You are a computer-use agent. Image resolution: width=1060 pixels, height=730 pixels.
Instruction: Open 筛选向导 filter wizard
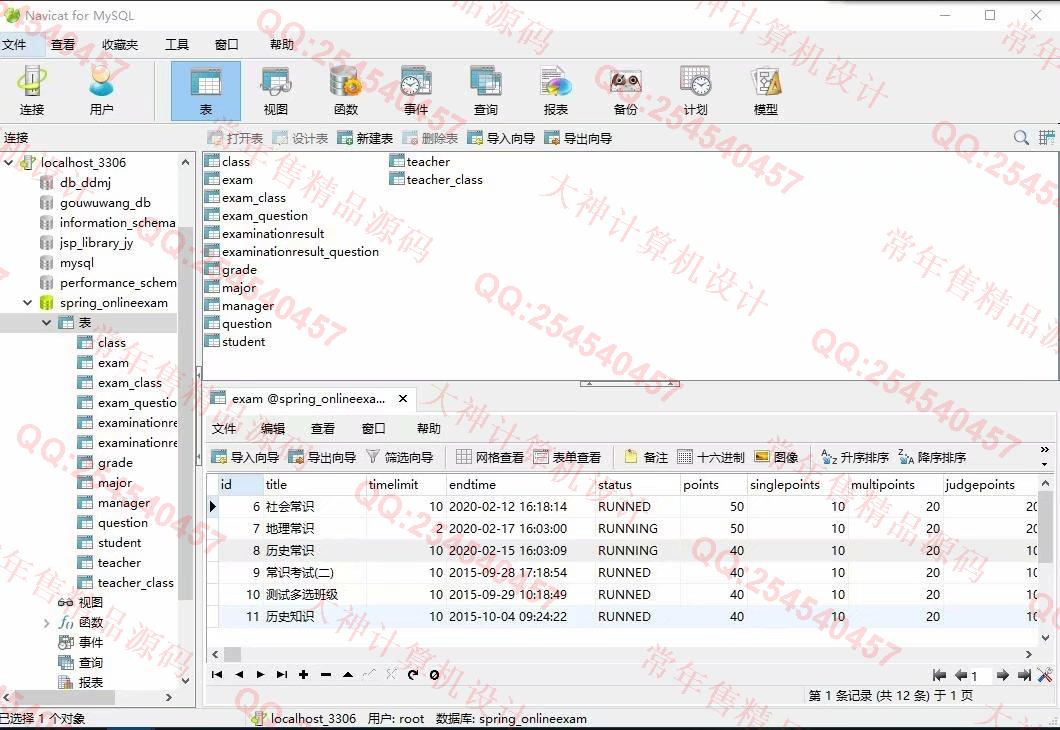pyautogui.click(x=400, y=458)
